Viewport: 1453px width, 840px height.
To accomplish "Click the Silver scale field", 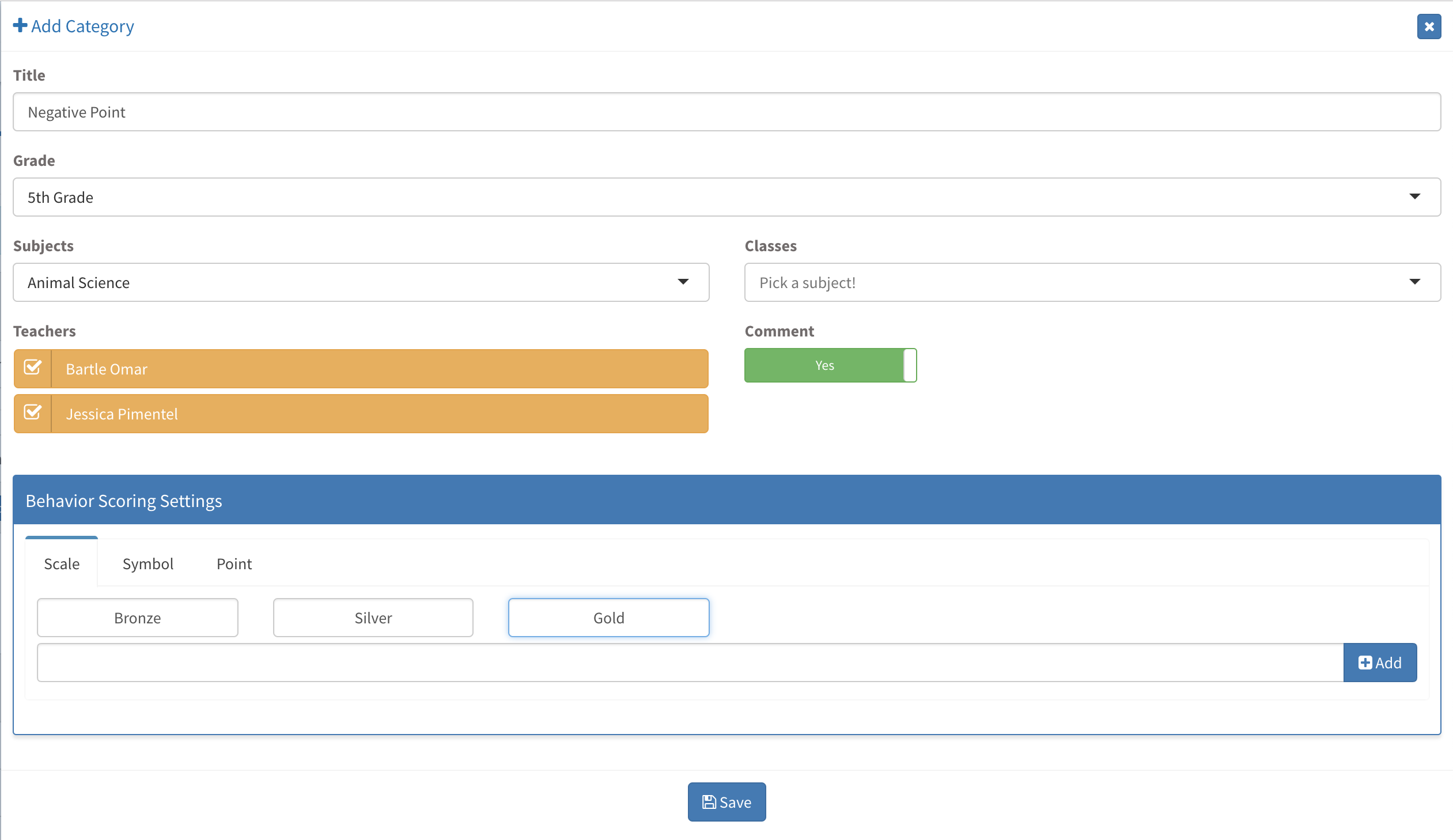I will click(x=373, y=618).
